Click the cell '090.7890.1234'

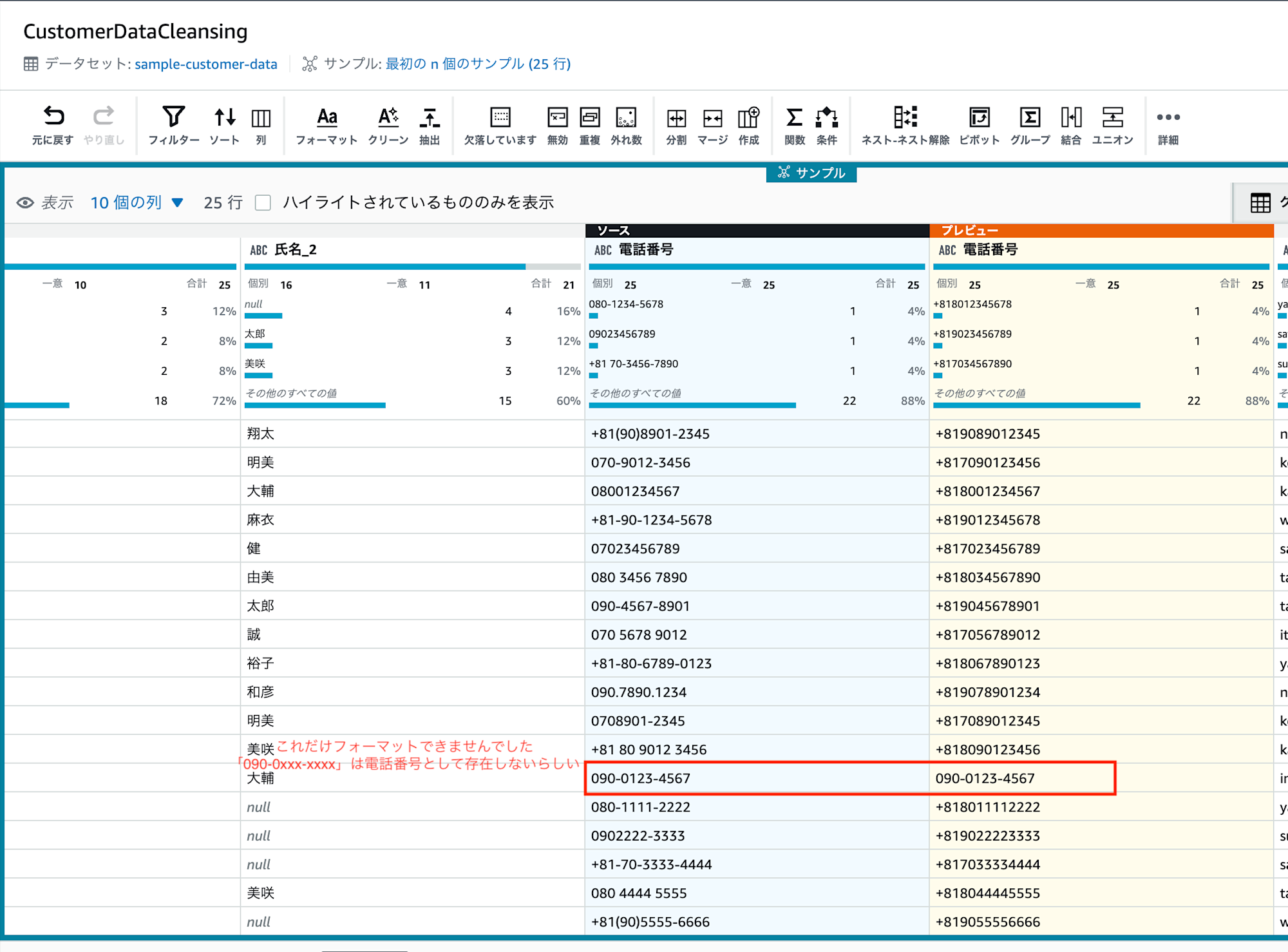click(757, 692)
